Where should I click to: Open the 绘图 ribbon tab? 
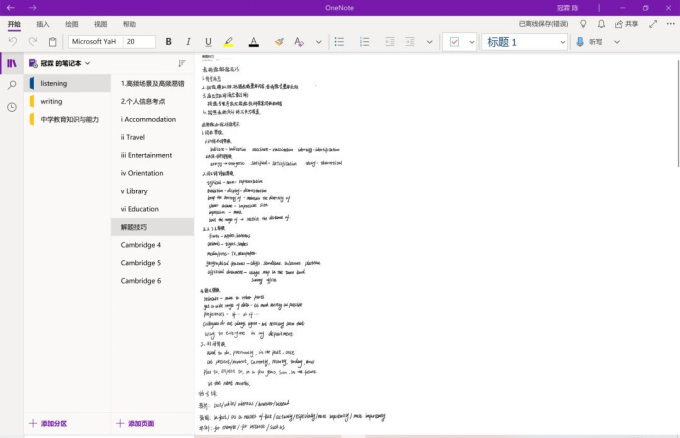(x=72, y=23)
